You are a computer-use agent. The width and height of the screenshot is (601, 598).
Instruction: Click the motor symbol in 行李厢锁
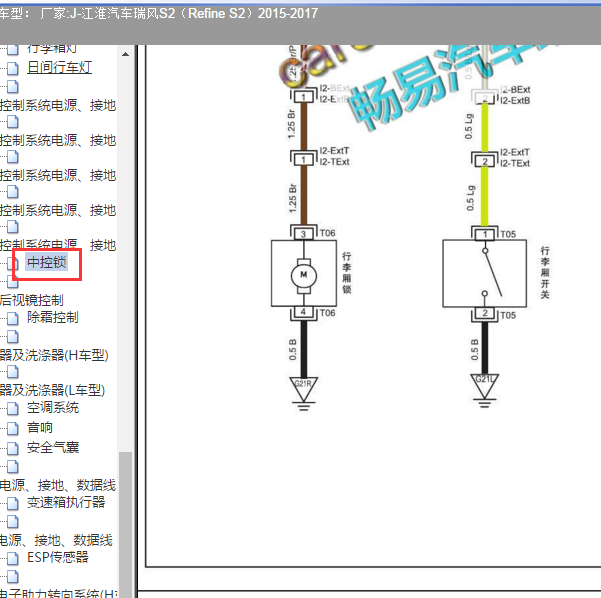pyautogui.click(x=304, y=276)
